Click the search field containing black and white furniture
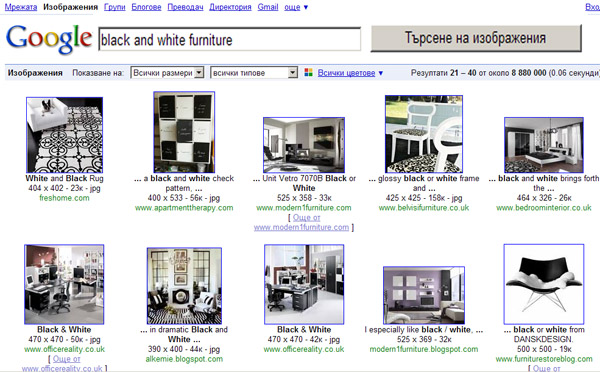 [x=230, y=39]
